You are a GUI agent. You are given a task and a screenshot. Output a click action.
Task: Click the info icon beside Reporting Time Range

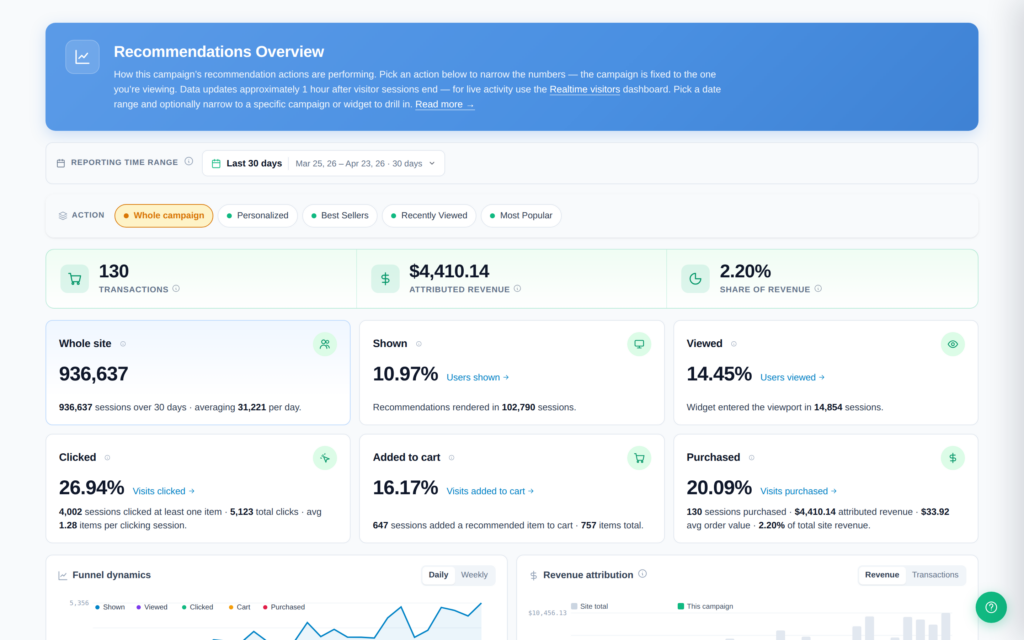coord(189,162)
